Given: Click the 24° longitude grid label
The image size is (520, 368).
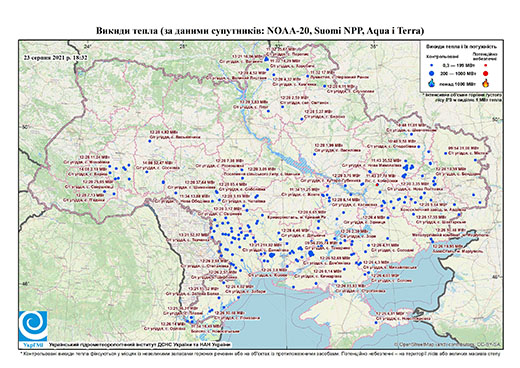Looking at the screenshot, I should pos(88,46).
